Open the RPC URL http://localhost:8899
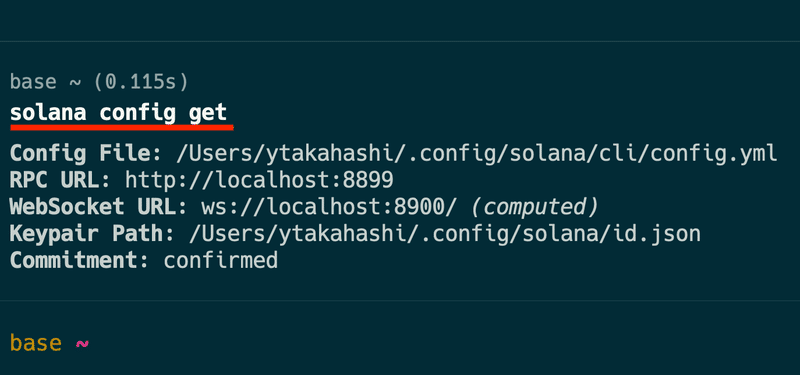The height and width of the screenshot is (375, 800). pos(259,180)
